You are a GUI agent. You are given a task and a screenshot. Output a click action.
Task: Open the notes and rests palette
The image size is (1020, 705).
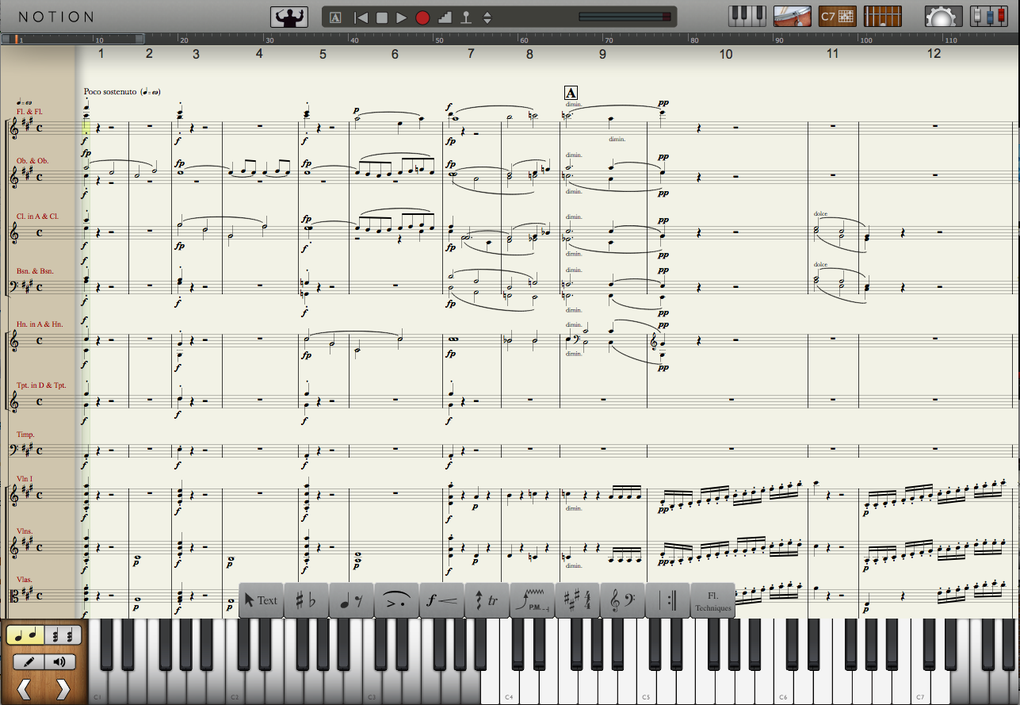point(351,600)
